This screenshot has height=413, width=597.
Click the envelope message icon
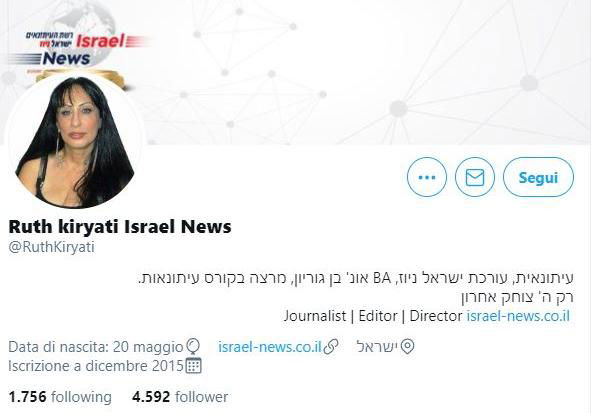475,177
